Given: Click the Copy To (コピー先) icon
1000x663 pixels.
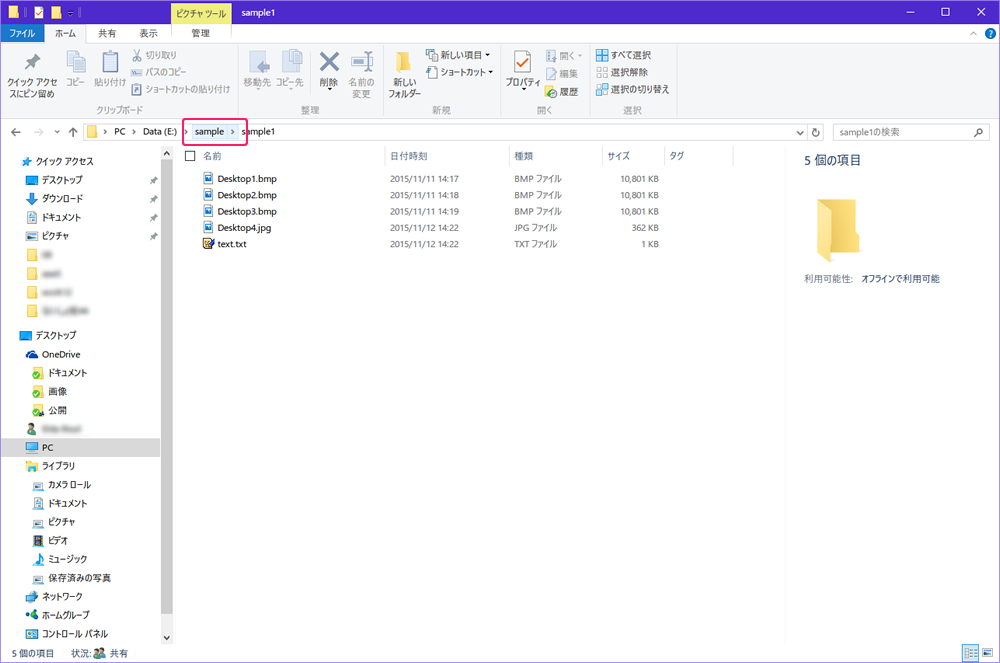Looking at the screenshot, I should pyautogui.click(x=291, y=62).
